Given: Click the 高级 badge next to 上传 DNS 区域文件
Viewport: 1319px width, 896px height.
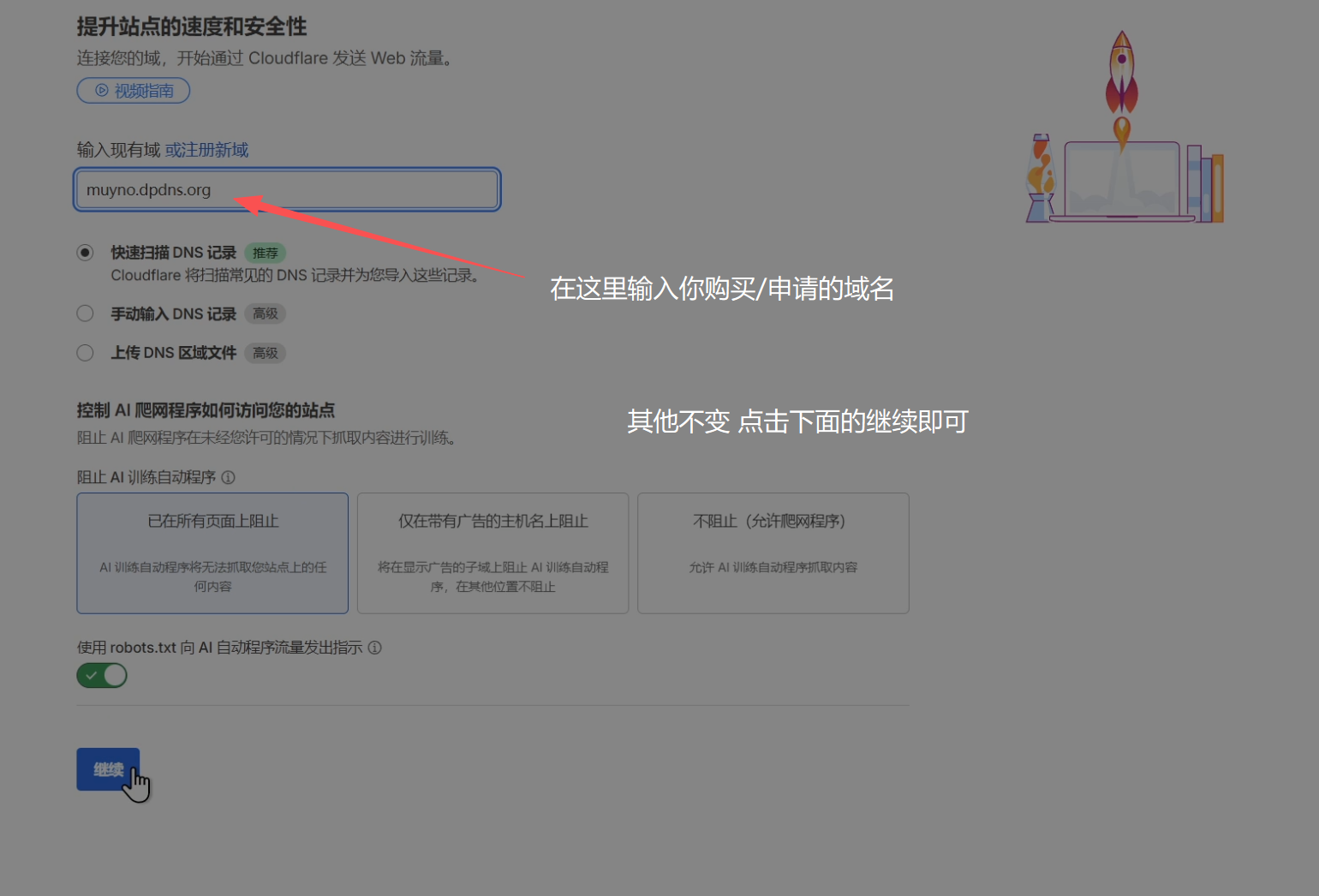Looking at the screenshot, I should [265, 353].
